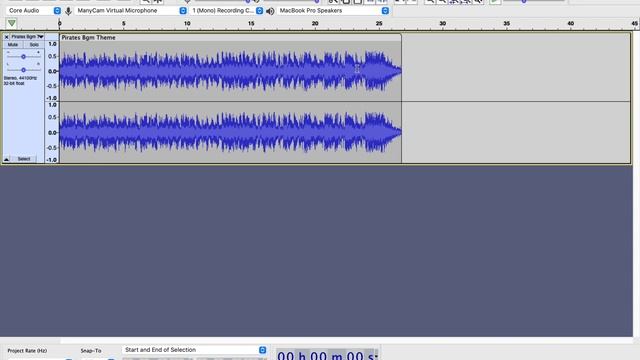Click the track gain slider knob
This screenshot has width=640, height=360.
[24, 57]
